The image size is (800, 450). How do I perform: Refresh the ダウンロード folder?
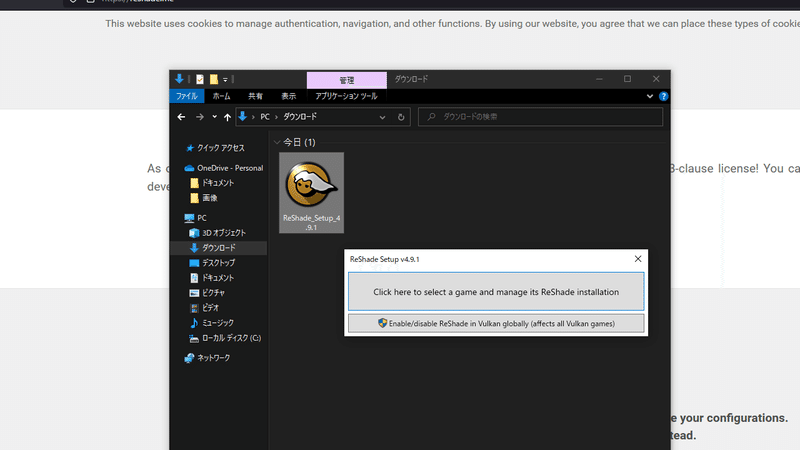[x=401, y=117]
